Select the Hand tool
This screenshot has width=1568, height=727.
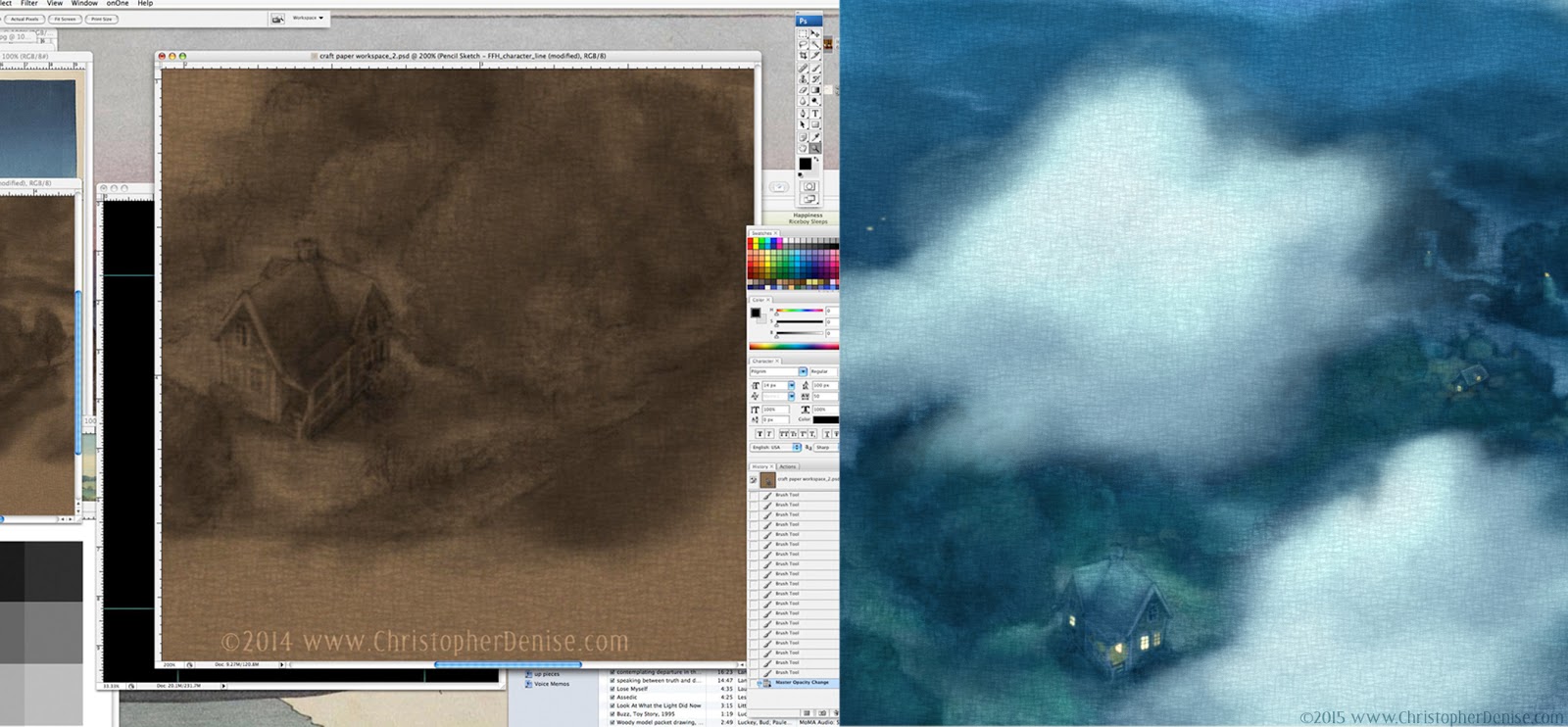[x=804, y=148]
